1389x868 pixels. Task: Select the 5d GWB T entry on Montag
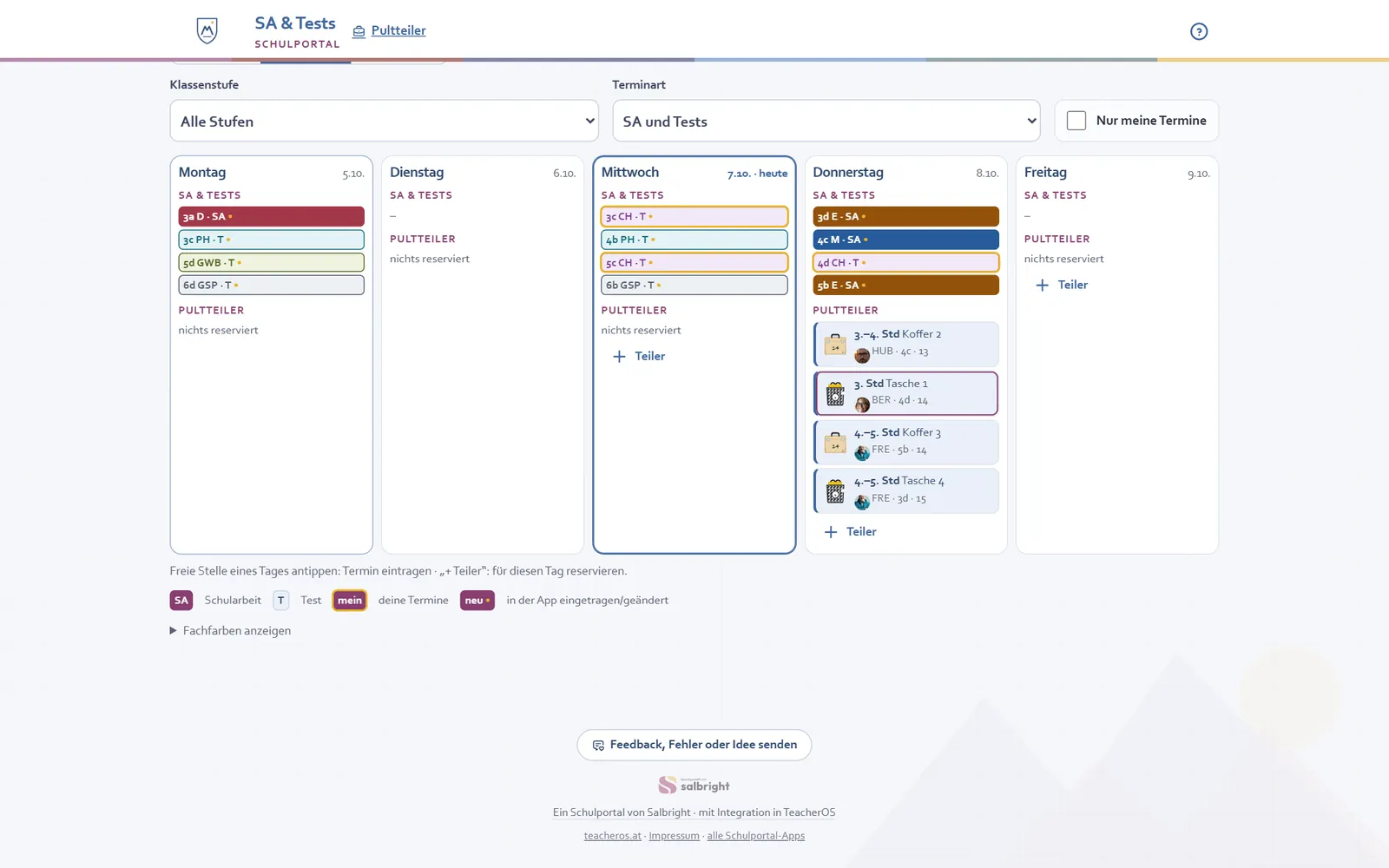(272, 262)
